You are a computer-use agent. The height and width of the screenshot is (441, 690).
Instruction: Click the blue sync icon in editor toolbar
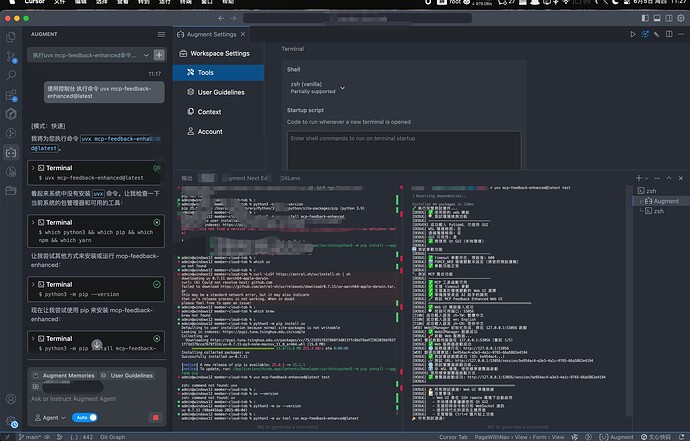click(x=645, y=34)
